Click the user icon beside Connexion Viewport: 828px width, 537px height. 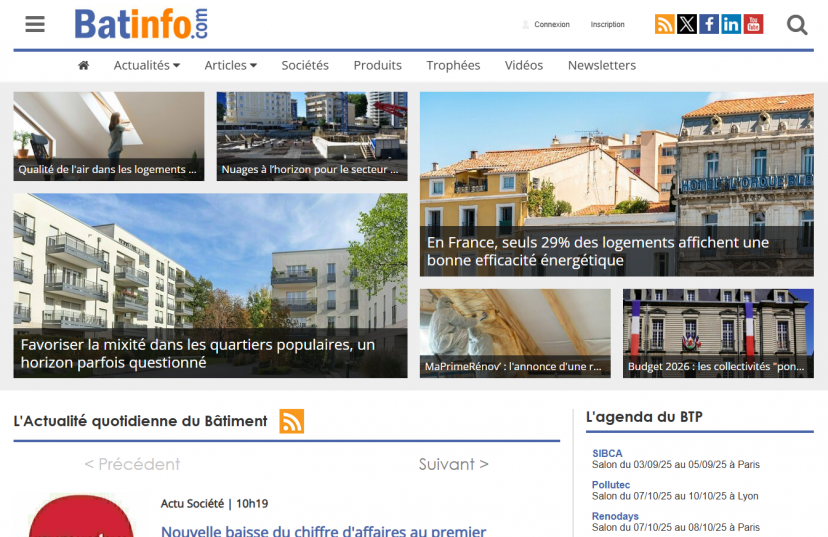(x=525, y=25)
